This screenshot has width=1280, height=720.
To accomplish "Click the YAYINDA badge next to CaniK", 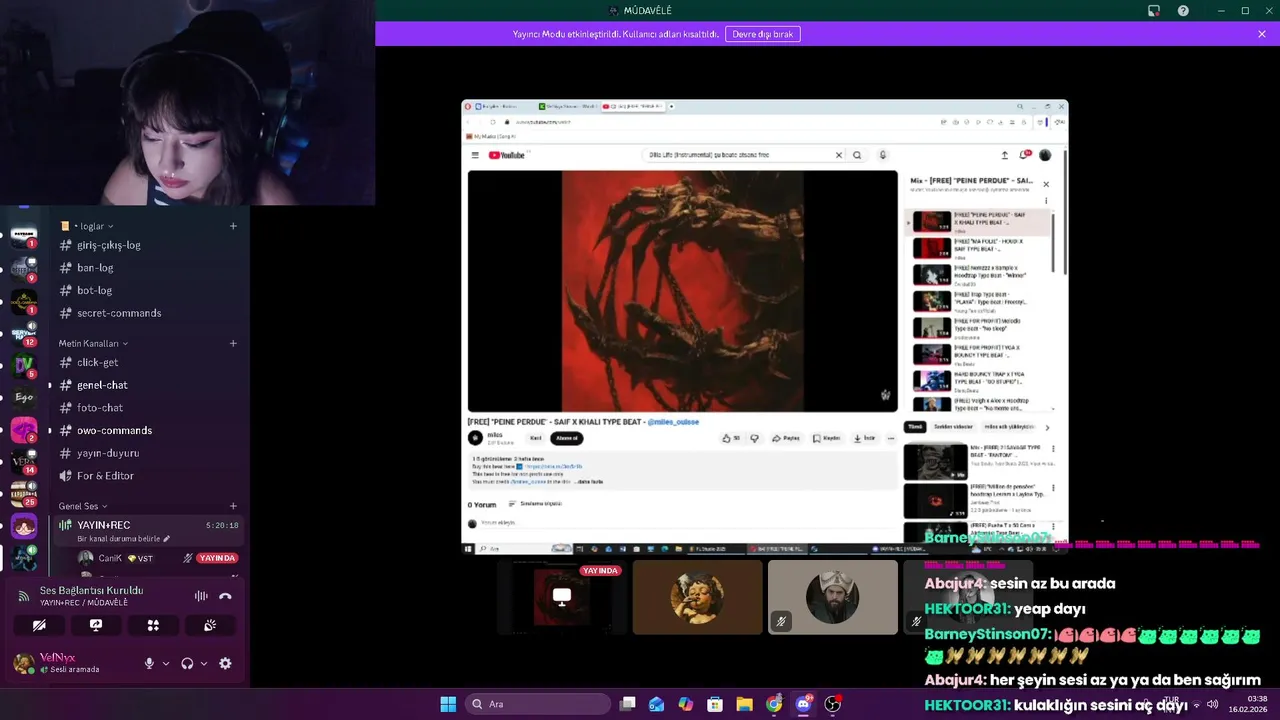I will click(217, 558).
